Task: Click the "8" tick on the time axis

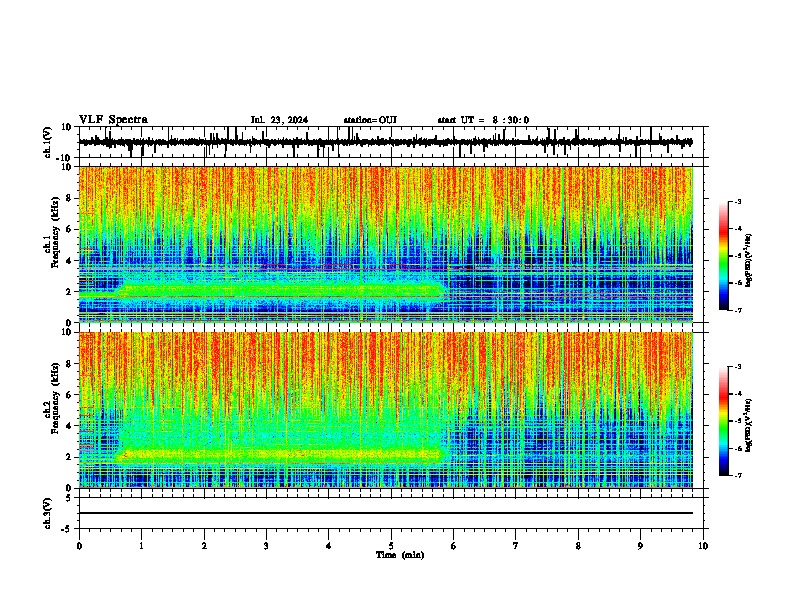Action: tap(578, 546)
